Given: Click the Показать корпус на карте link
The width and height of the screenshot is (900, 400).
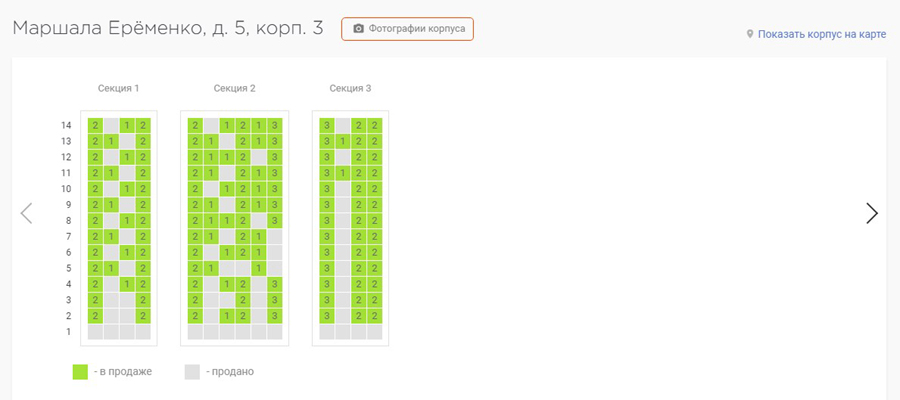Looking at the screenshot, I should point(822,34).
